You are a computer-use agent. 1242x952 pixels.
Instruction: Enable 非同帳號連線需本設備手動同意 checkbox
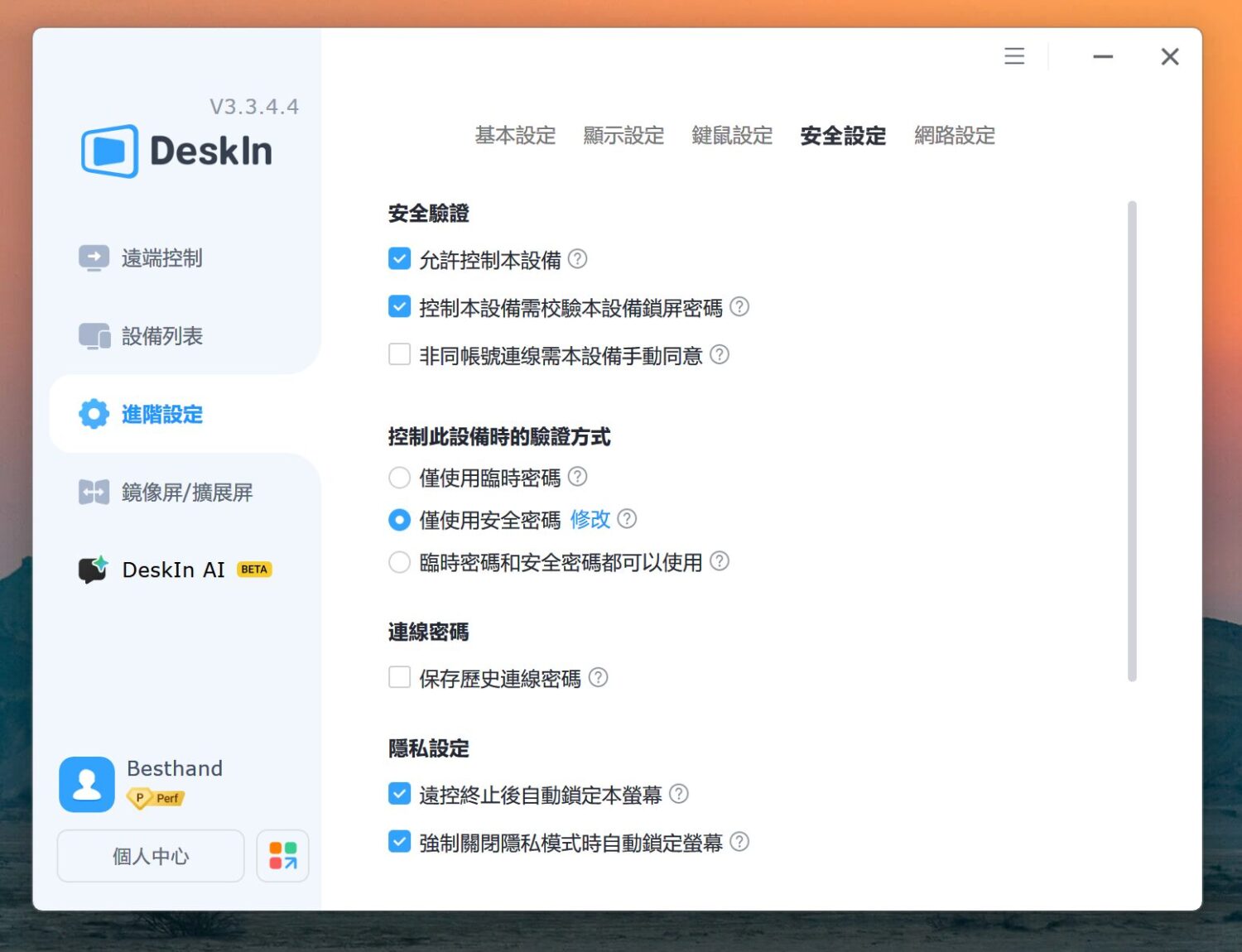(x=399, y=354)
